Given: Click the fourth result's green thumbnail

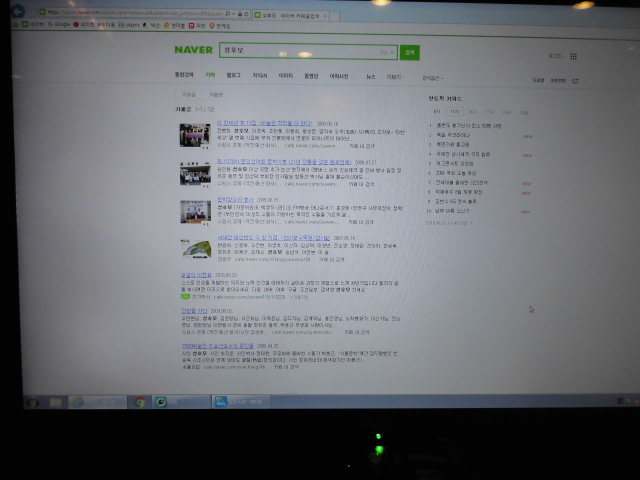Looking at the screenshot, I should point(194,248).
